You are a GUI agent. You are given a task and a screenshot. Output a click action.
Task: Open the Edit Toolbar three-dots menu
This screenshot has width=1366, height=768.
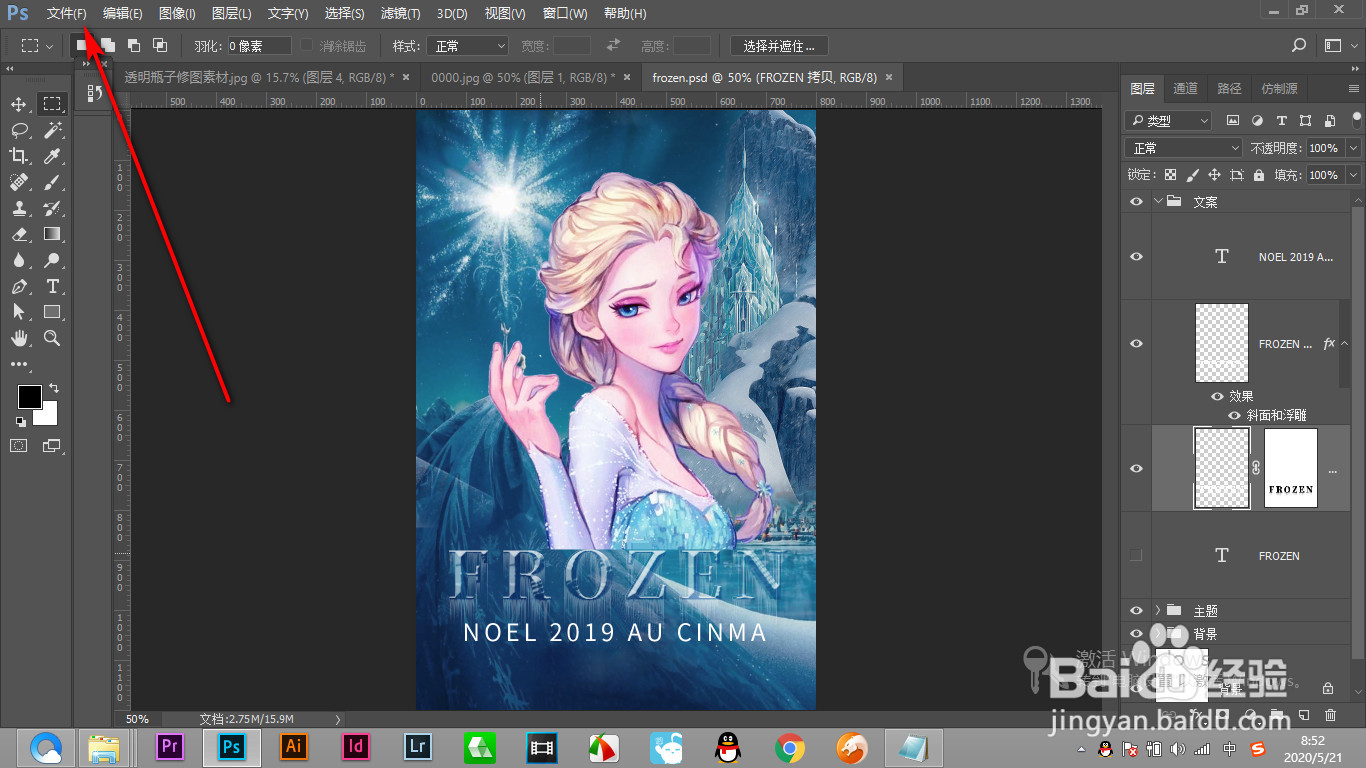point(19,365)
